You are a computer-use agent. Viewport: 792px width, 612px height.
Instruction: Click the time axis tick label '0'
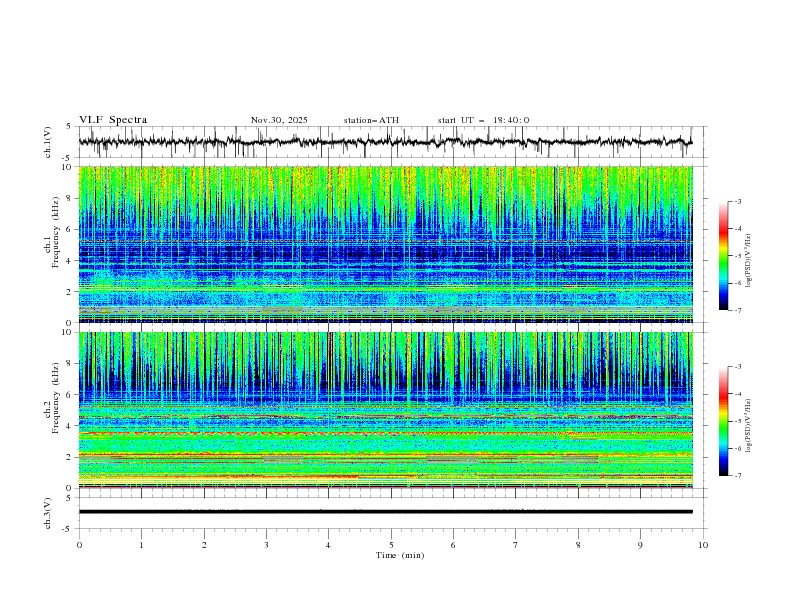[79, 545]
